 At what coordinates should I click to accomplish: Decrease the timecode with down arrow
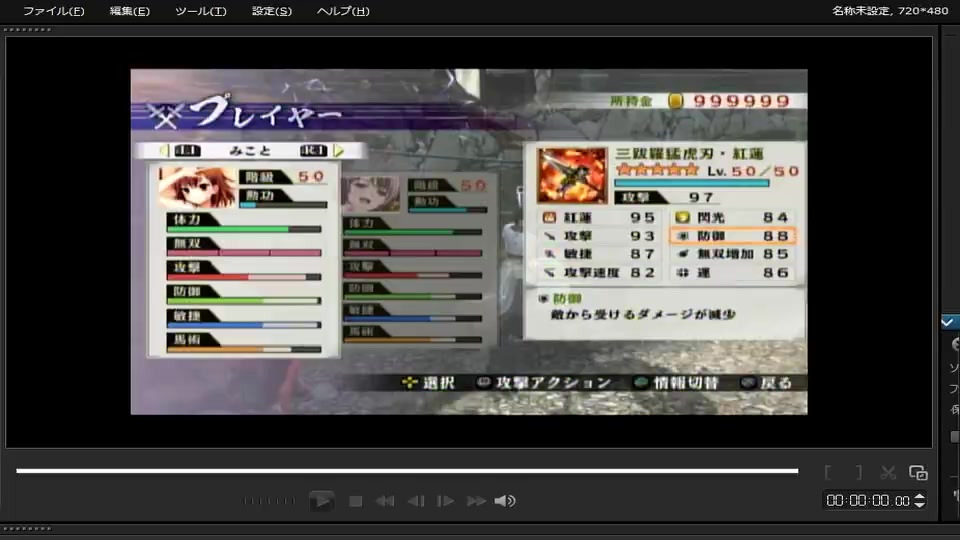pos(919,505)
